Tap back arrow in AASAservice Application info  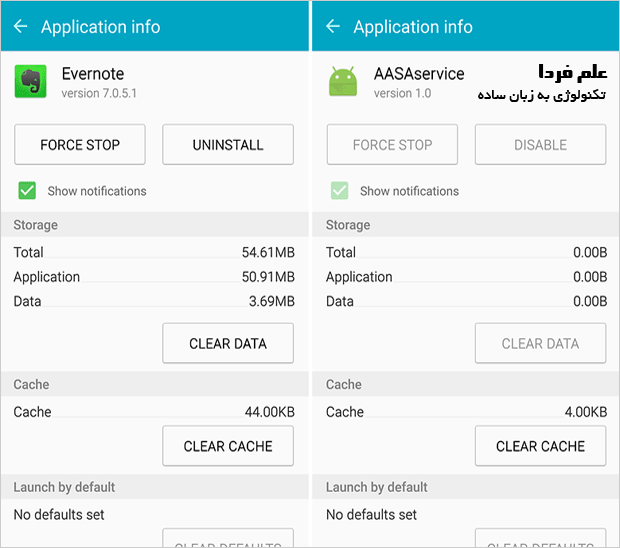[333, 26]
